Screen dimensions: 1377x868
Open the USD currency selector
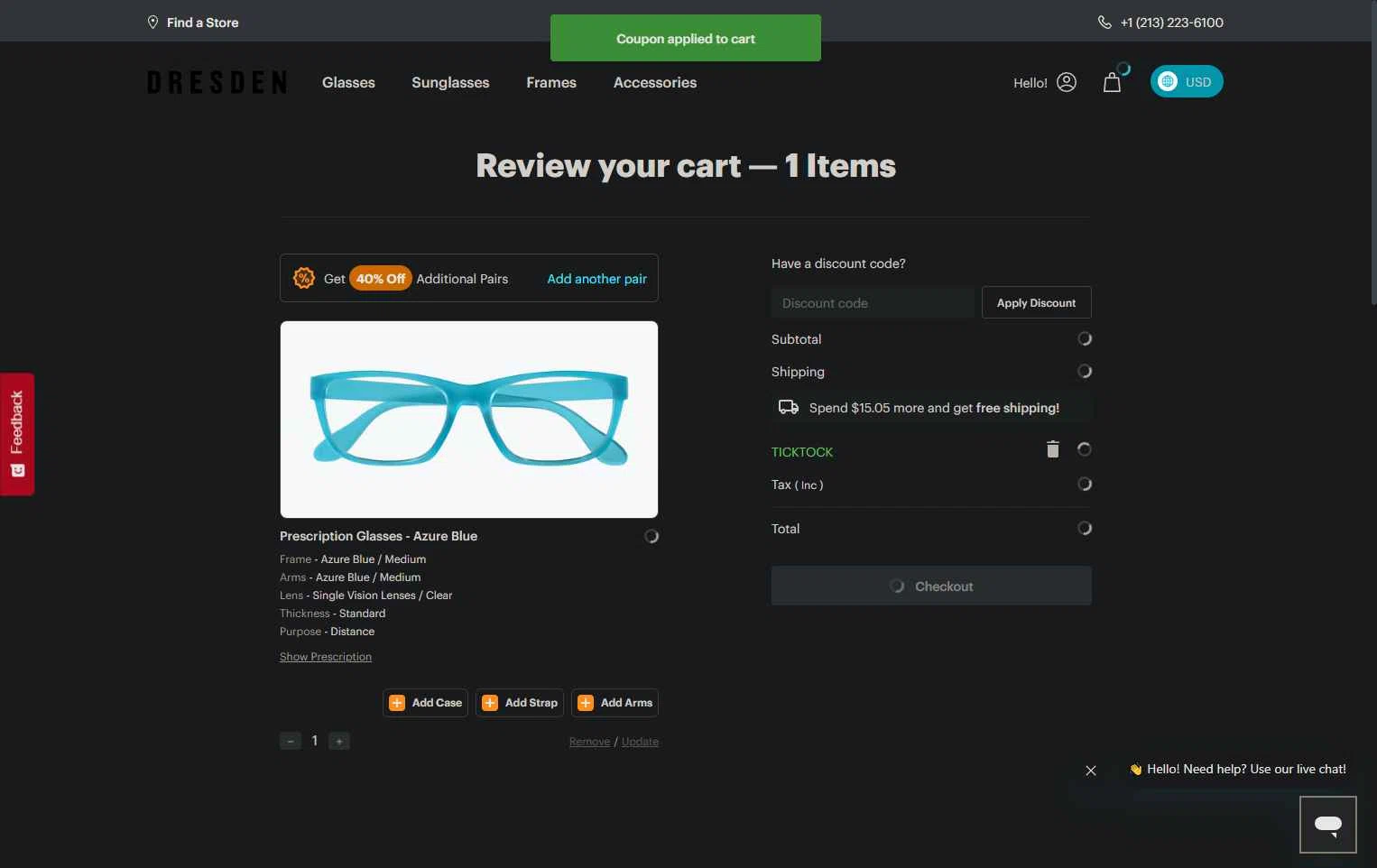(1187, 81)
